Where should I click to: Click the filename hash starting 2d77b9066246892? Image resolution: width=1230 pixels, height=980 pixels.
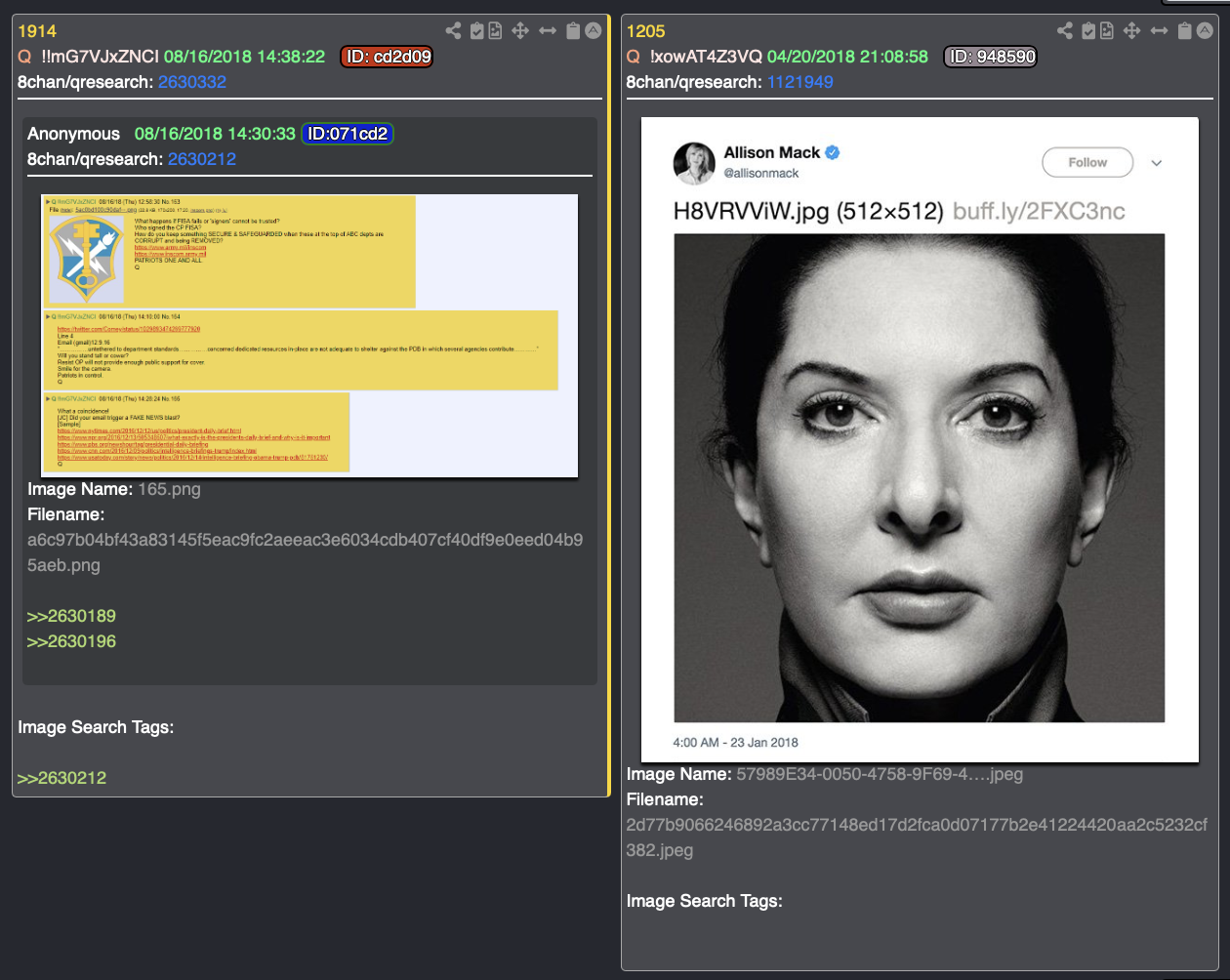point(918,837)
